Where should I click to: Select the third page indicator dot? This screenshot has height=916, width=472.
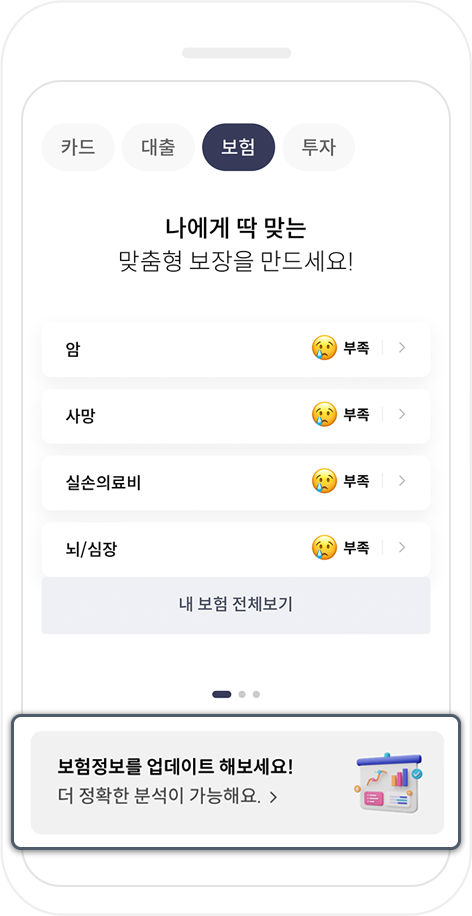256,695
